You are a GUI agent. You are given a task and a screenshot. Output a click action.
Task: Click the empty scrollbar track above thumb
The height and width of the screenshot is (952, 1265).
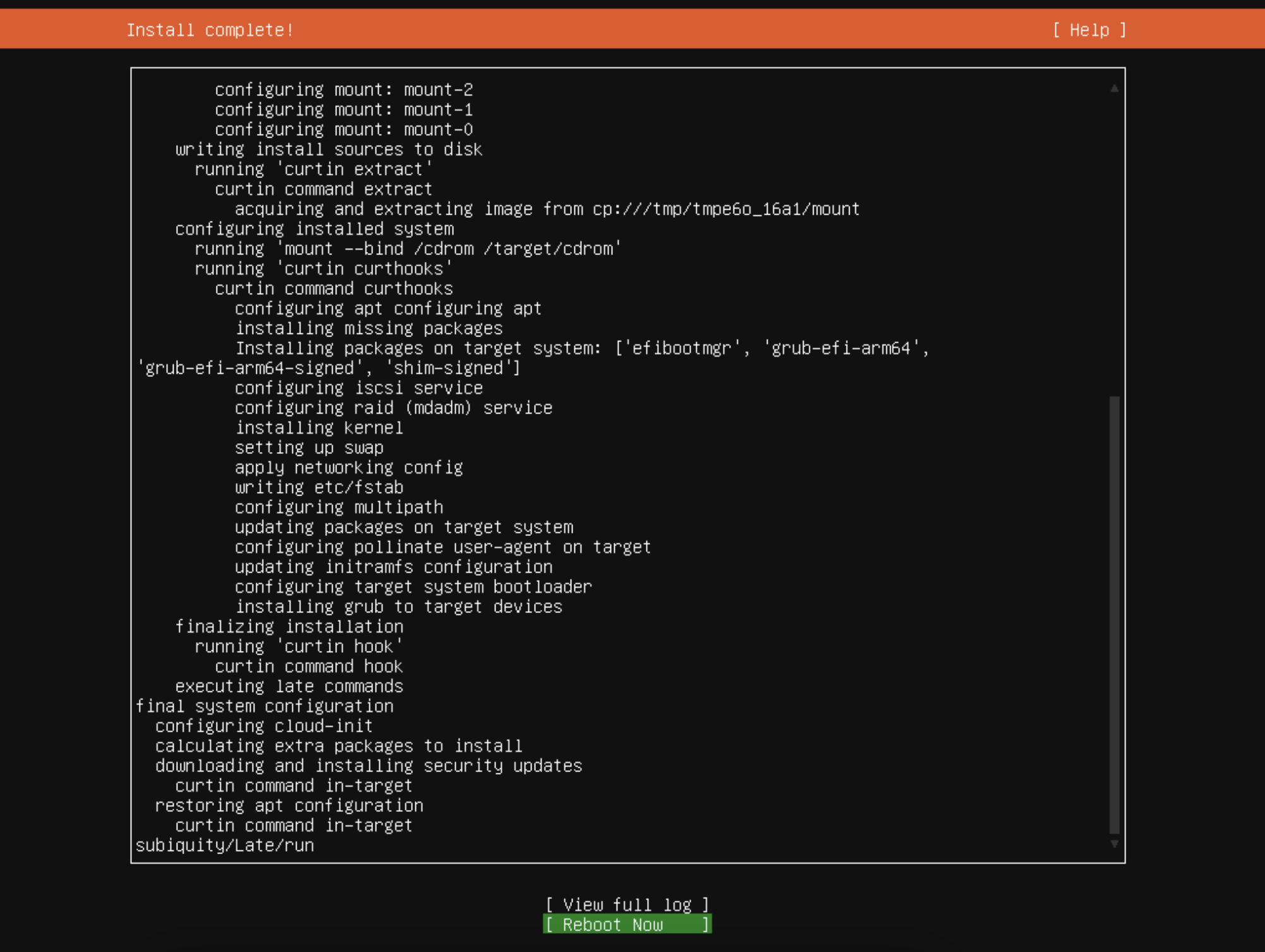1114,246
